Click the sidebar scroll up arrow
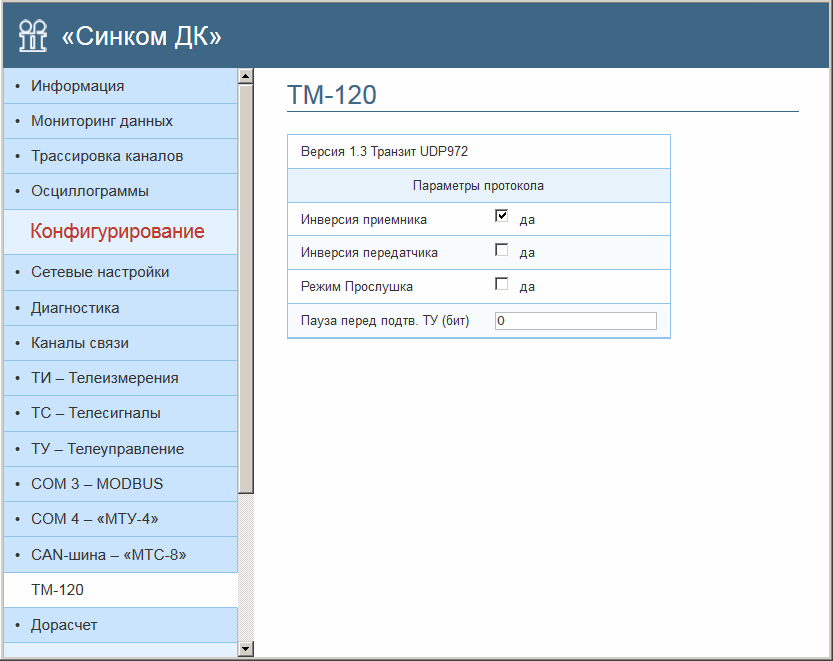Viewport: 833px width, 661px height. pyautogui.click(x=245, y=76)
